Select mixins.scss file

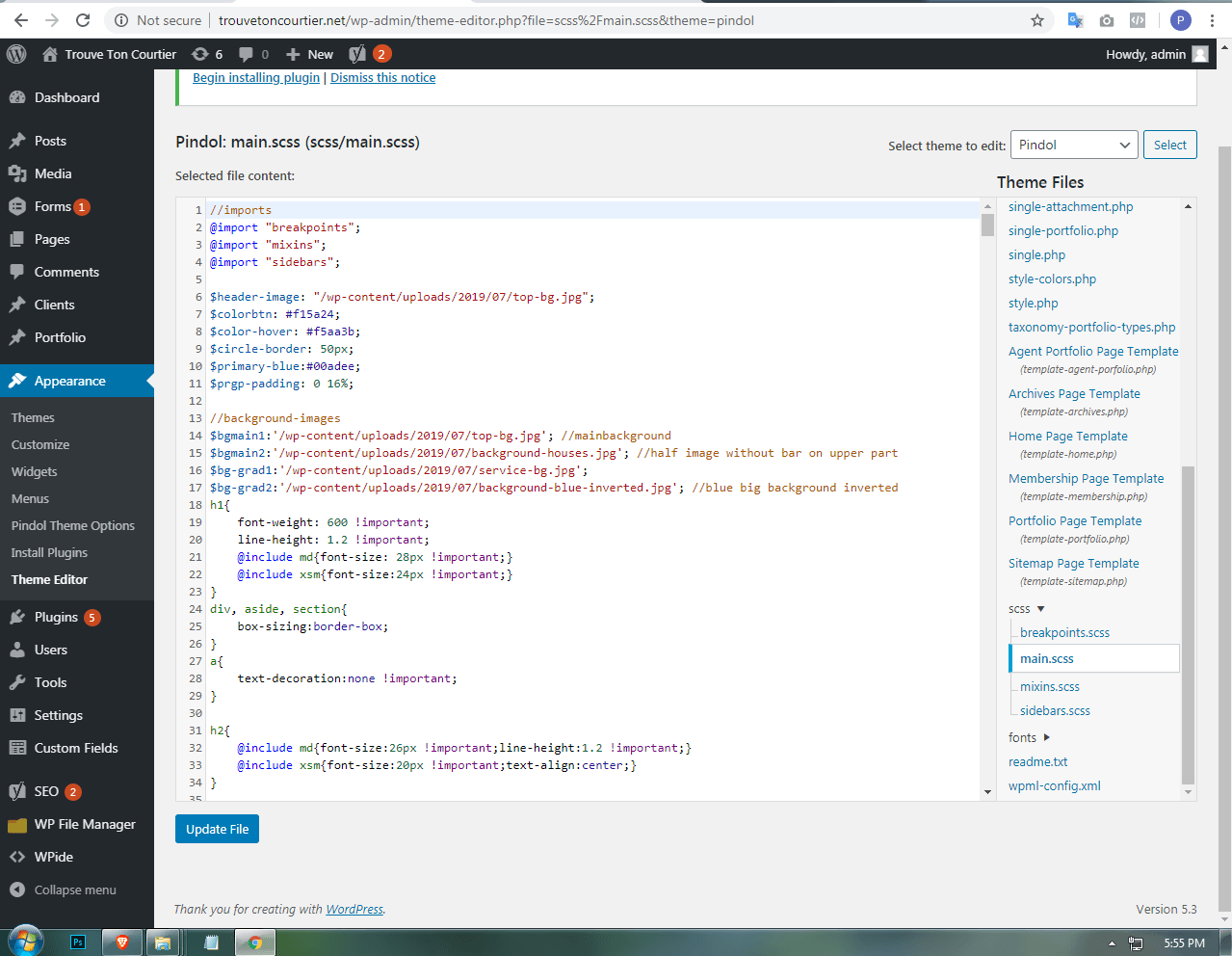[1050, 686]
